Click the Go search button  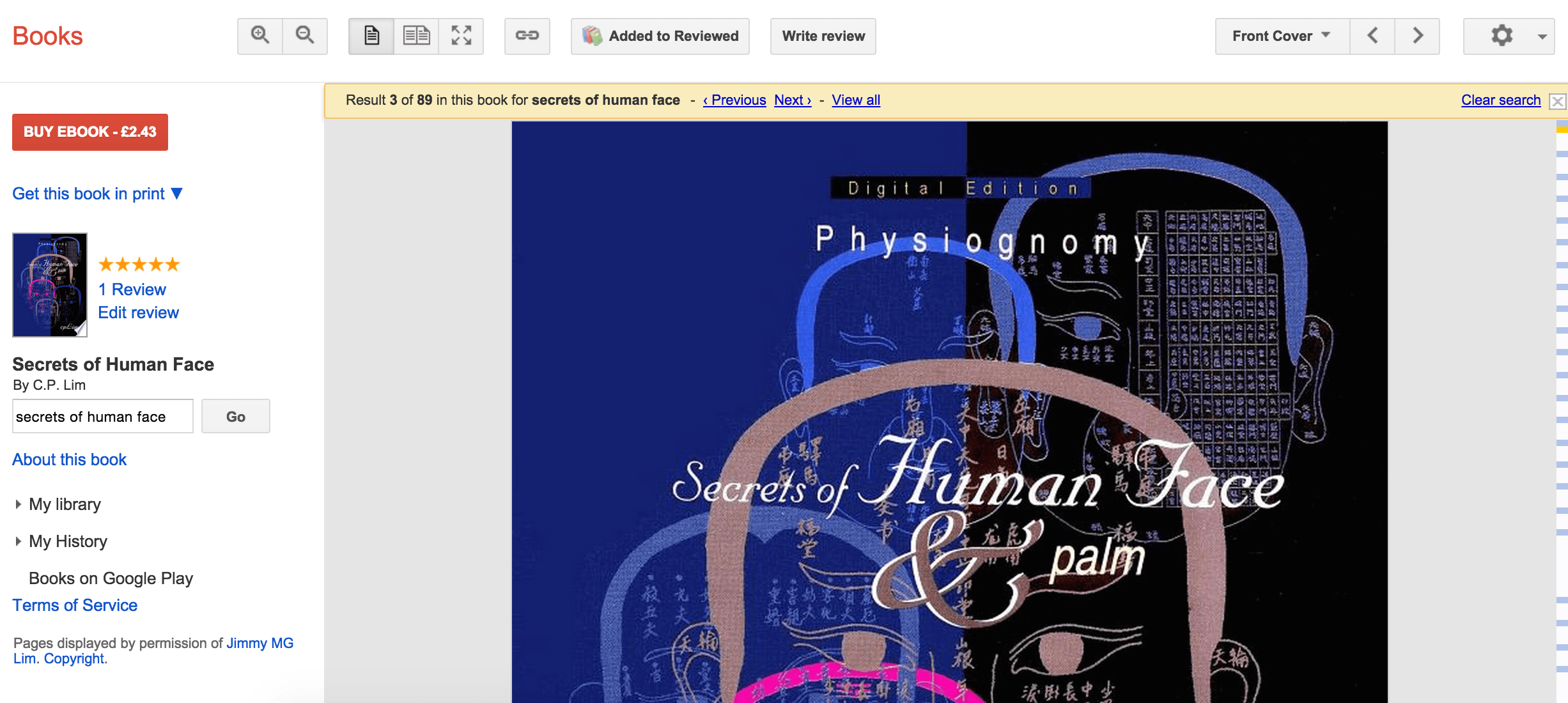click(236, 416)
